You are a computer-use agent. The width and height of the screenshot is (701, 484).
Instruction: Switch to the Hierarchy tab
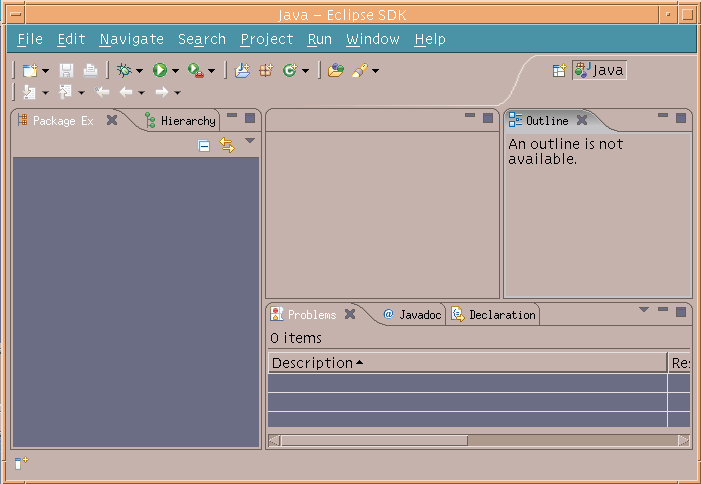click(x=181, y=121)
